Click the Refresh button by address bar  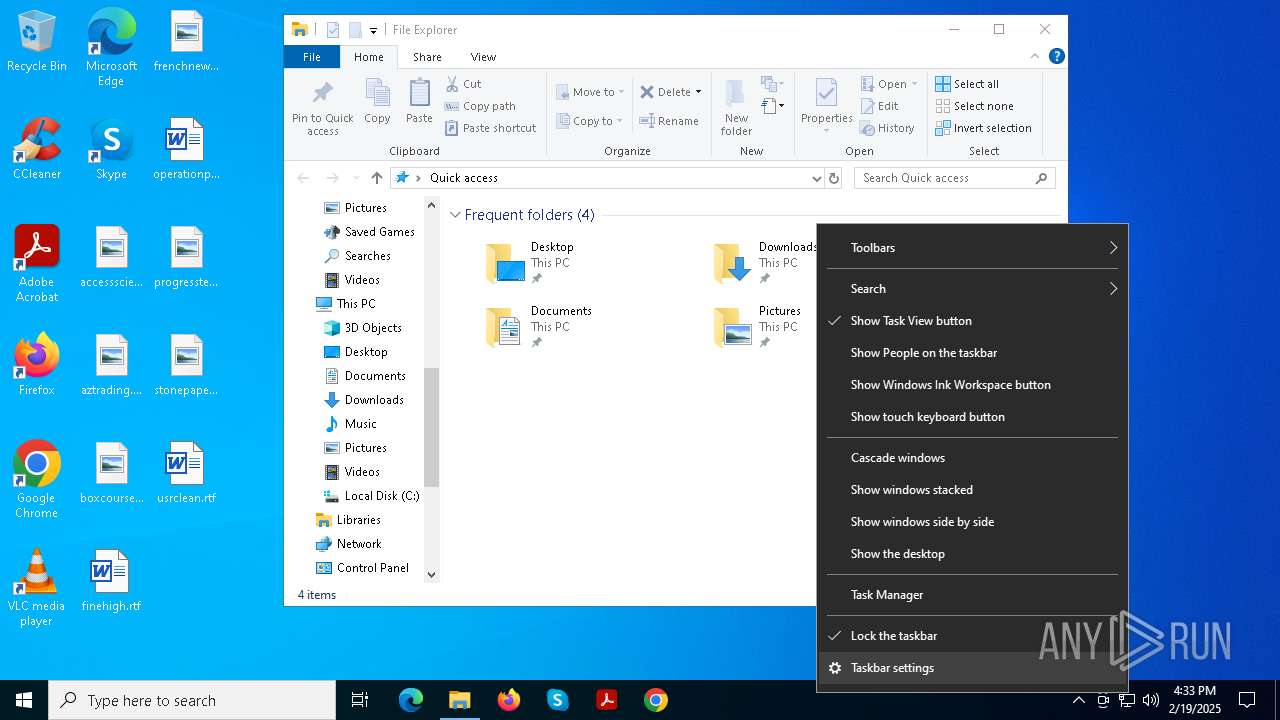pos(834,178)
